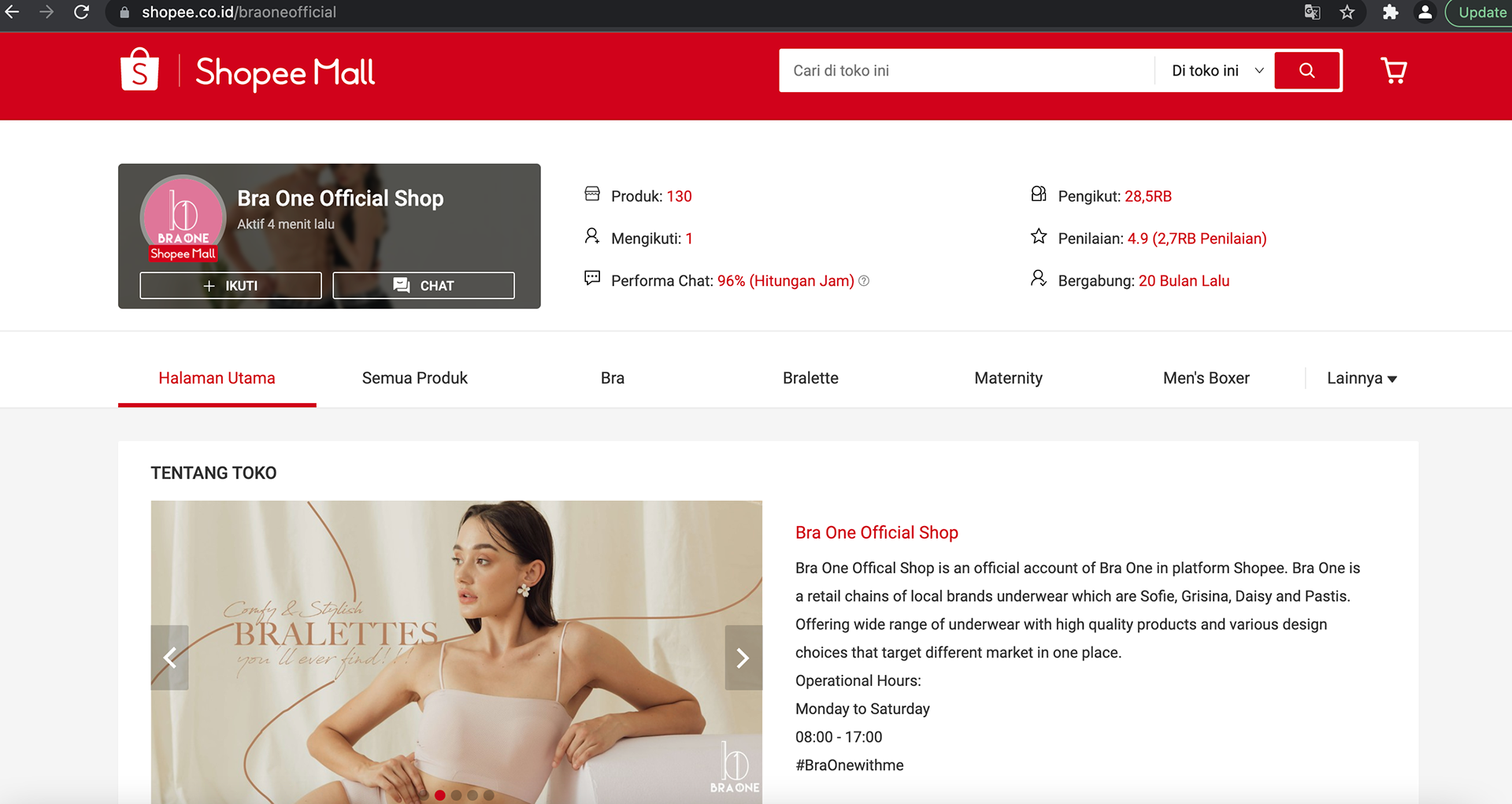Click the #BraOnewithme hashtag text
This screenshot has height=804, width=1512.
click(850, 765)
